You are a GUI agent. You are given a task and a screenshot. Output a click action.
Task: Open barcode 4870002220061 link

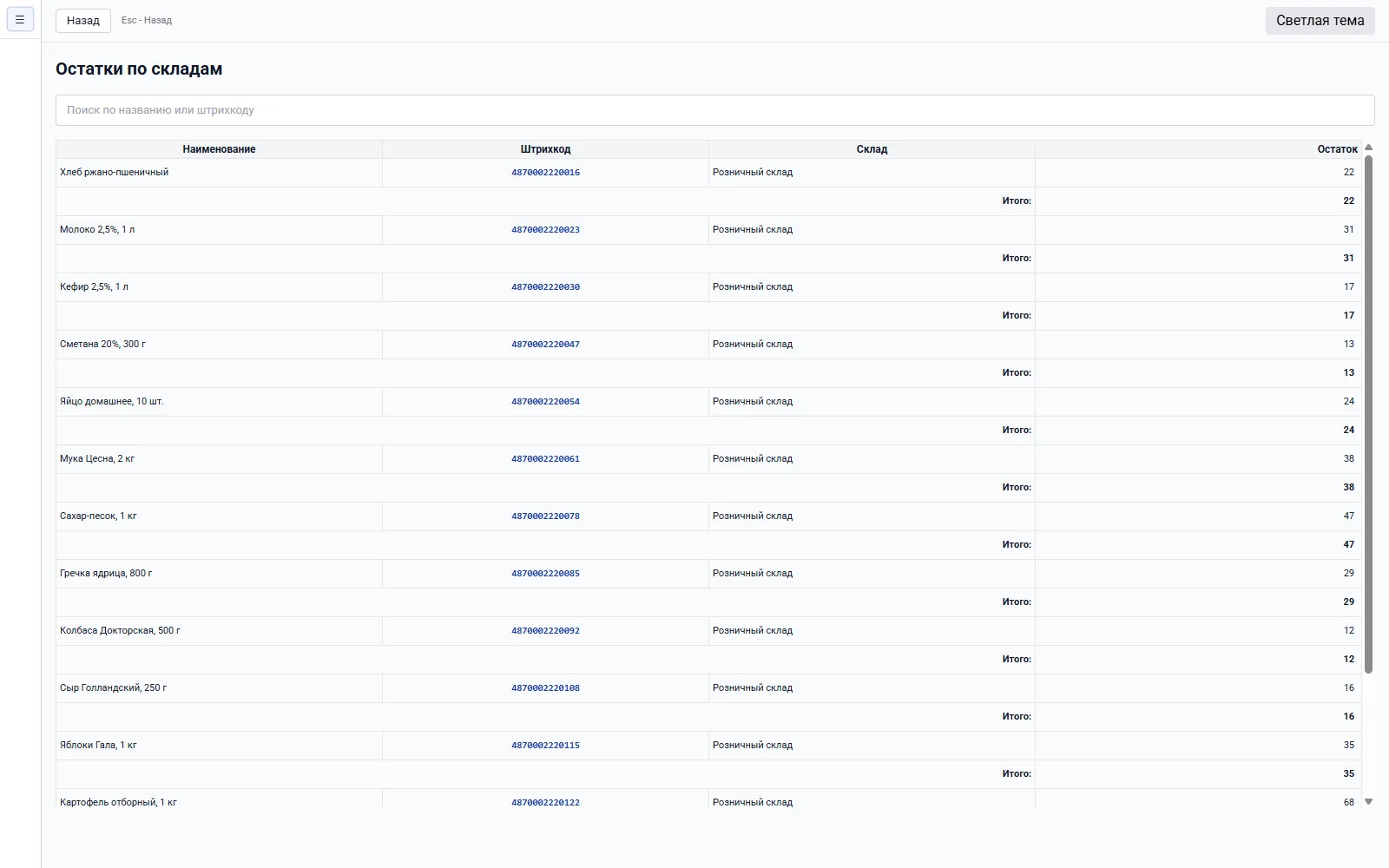[x=545, y=458]
